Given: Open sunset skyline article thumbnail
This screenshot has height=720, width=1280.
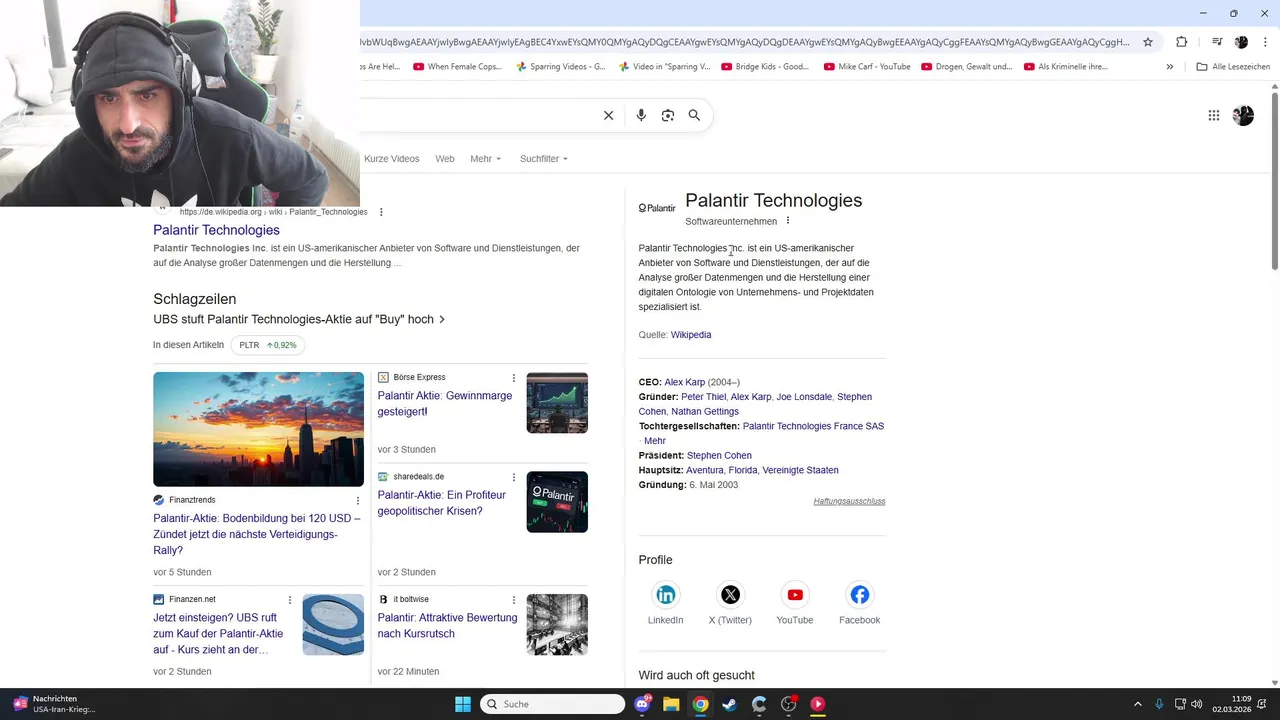Looking at the screenshot, I should pyautogui.click(x=258, y=429).
